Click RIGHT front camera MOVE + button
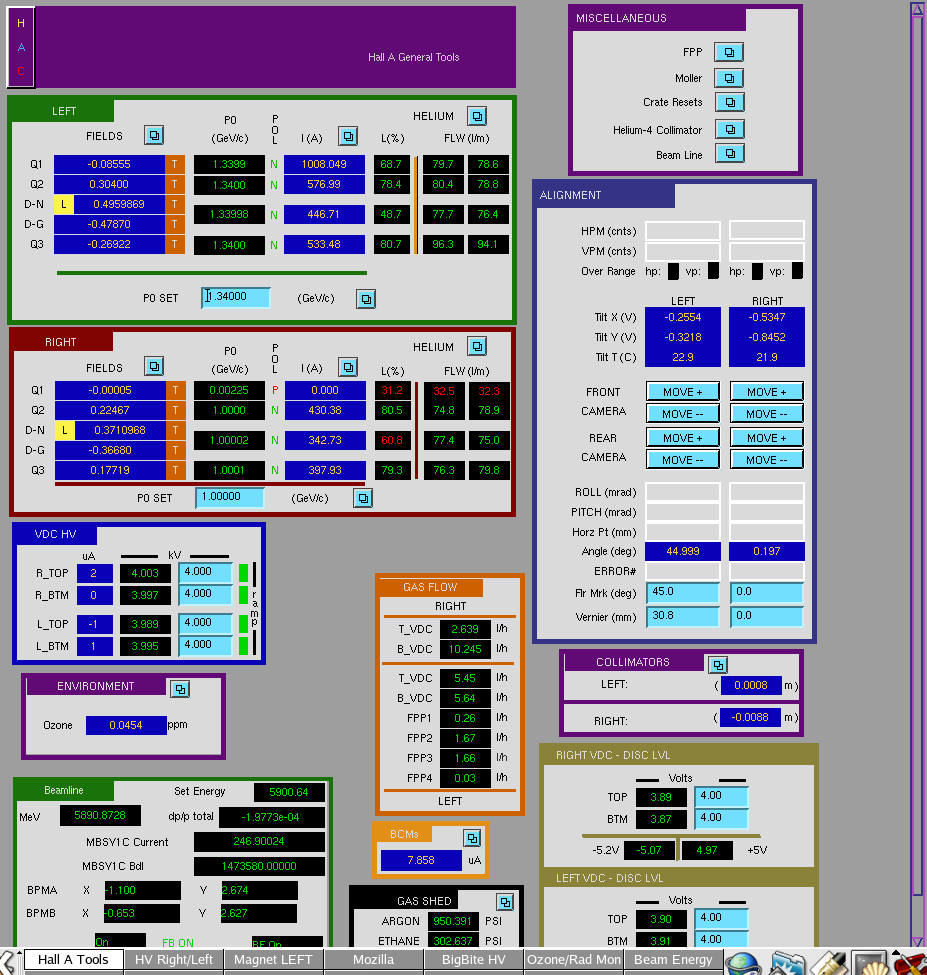Viewport: 927px width, 975px height. (x=767, y=392)
